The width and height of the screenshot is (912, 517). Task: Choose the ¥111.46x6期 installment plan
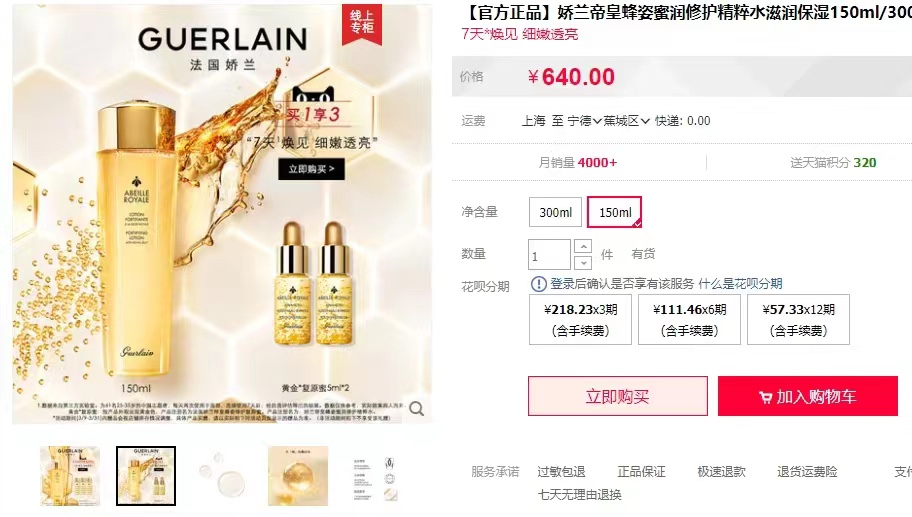[689, 320]
